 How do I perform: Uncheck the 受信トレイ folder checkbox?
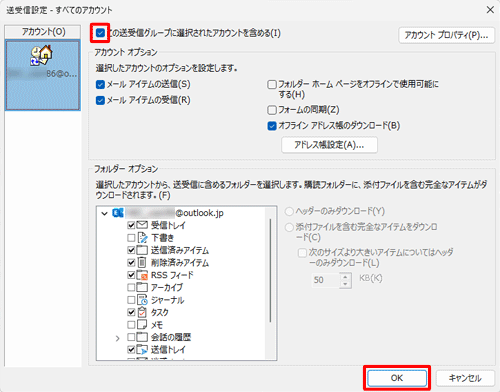click(x=131, y=225)
